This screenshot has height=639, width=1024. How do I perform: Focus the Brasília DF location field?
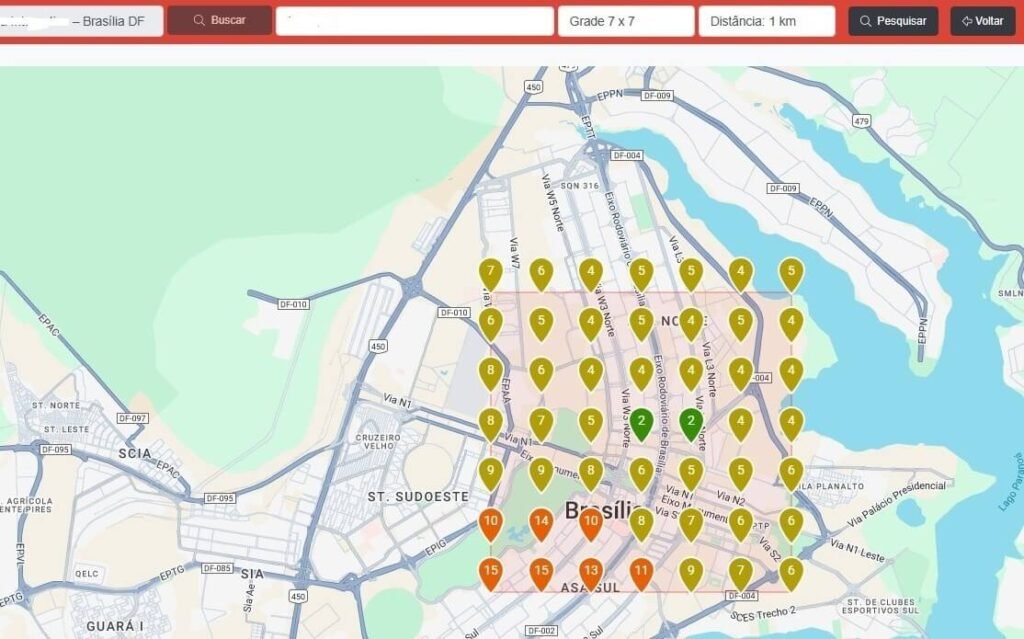(82, 21)
